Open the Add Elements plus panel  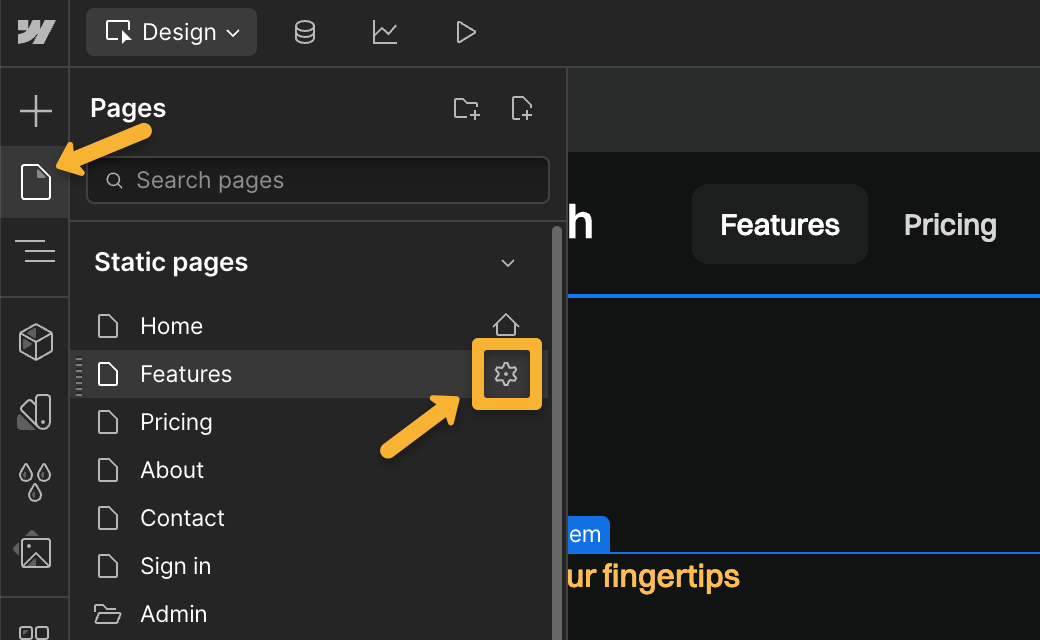tap(35, 111)
